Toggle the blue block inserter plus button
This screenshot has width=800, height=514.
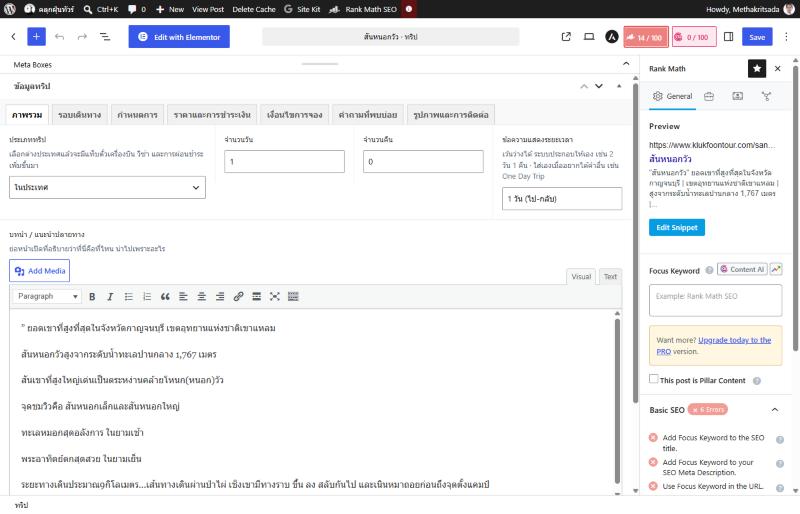pyautogui.click(x=36, y=37)
